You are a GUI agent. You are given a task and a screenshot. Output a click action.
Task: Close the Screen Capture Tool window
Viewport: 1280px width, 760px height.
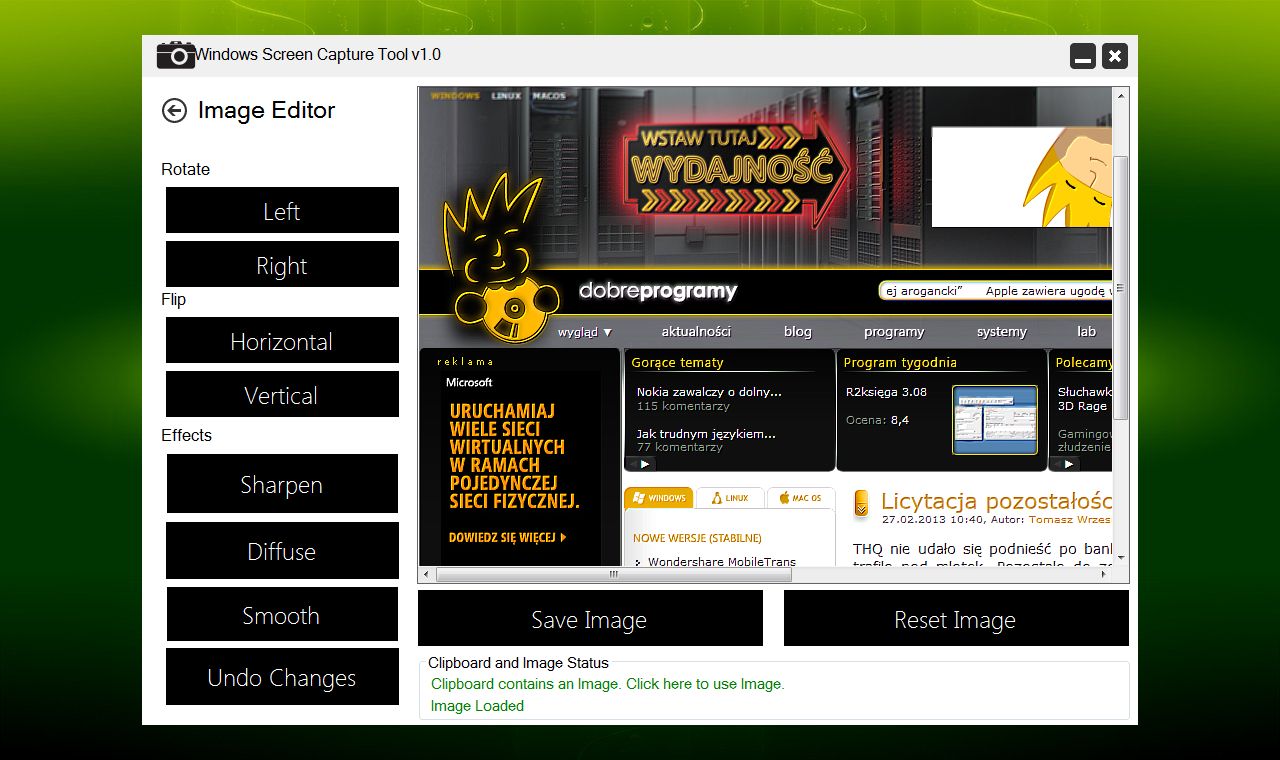[1115, 56]
